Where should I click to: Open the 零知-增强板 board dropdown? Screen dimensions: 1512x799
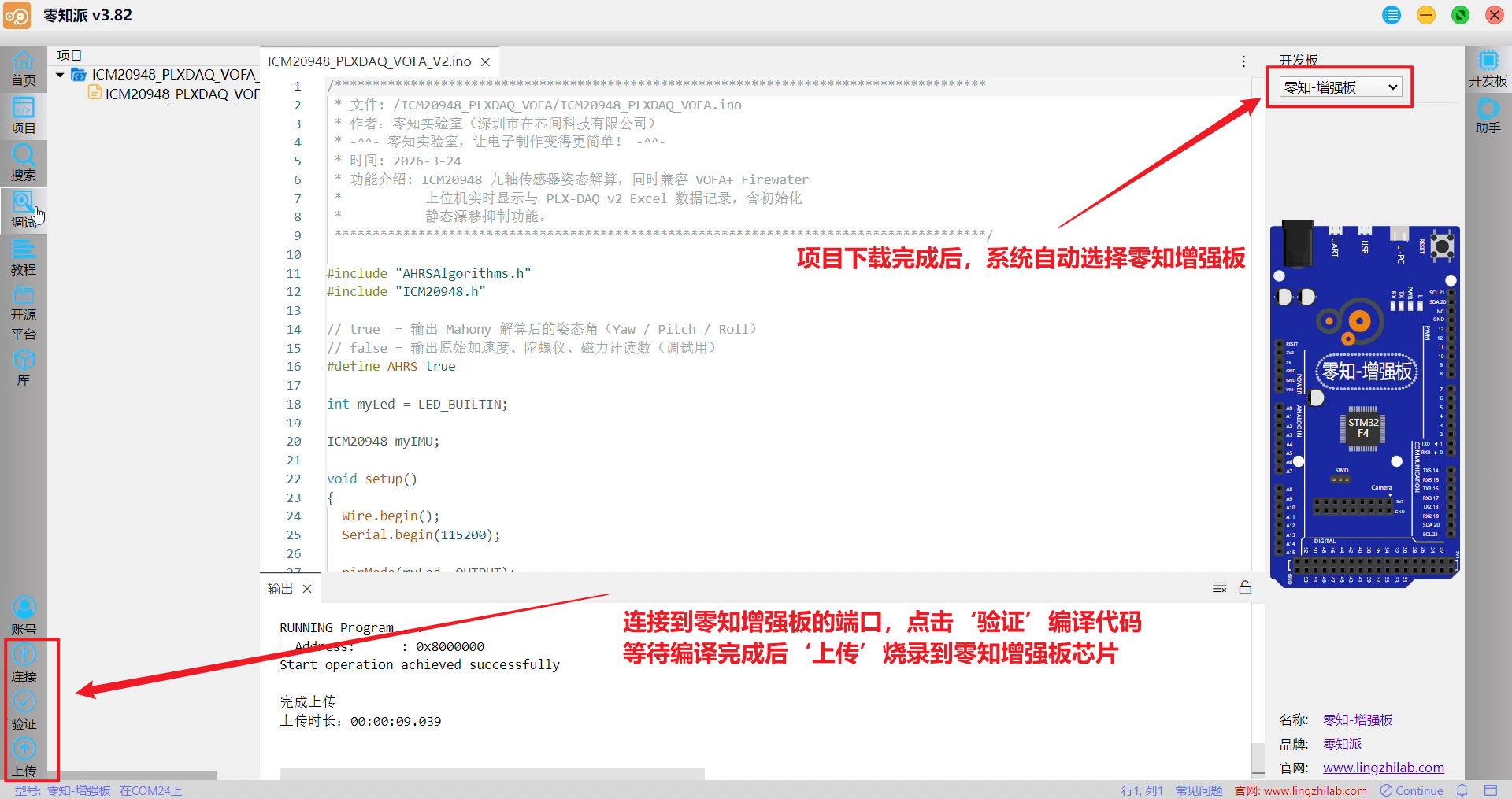[x=1341, y=87]
